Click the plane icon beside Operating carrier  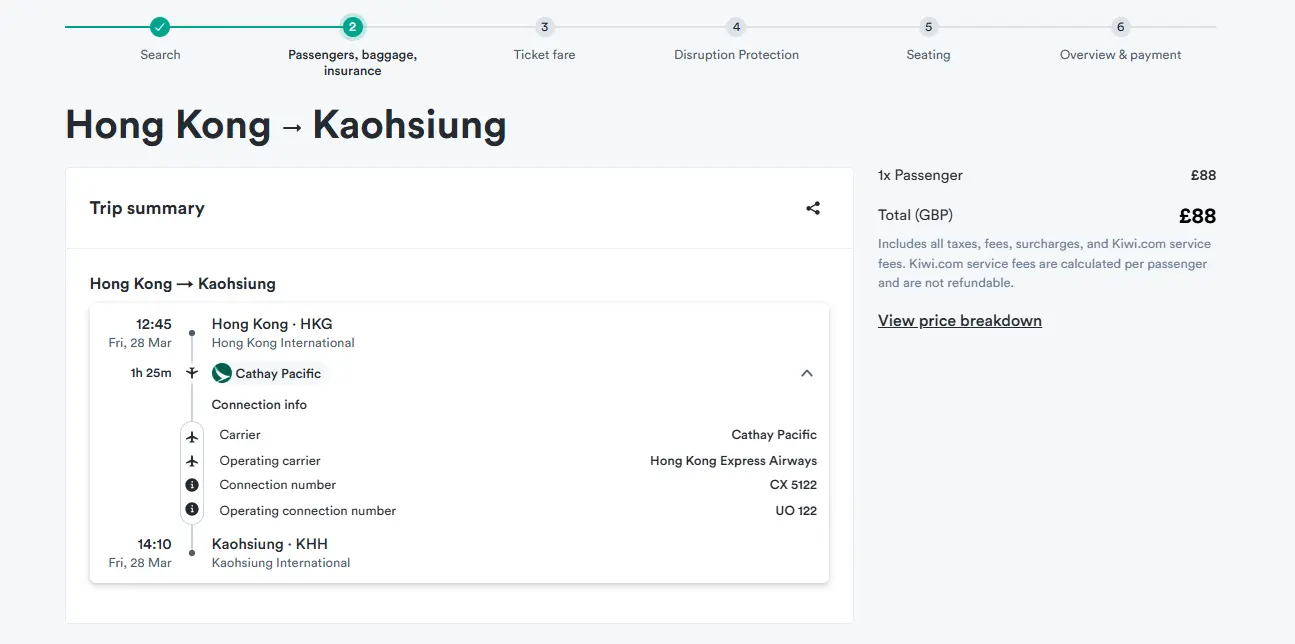click(x=192, y=461)
